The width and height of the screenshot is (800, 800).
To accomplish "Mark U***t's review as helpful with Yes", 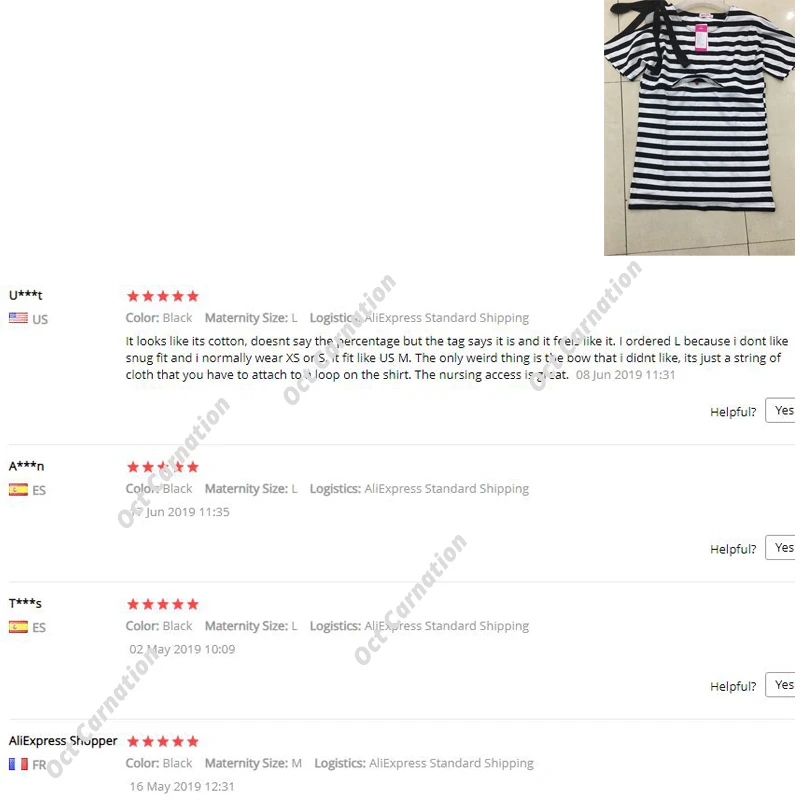I will pos(781,410).
